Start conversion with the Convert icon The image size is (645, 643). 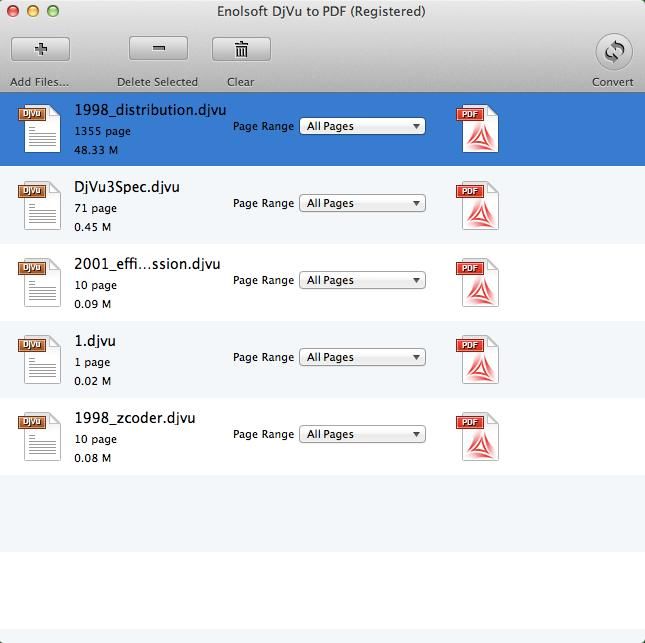613,51
